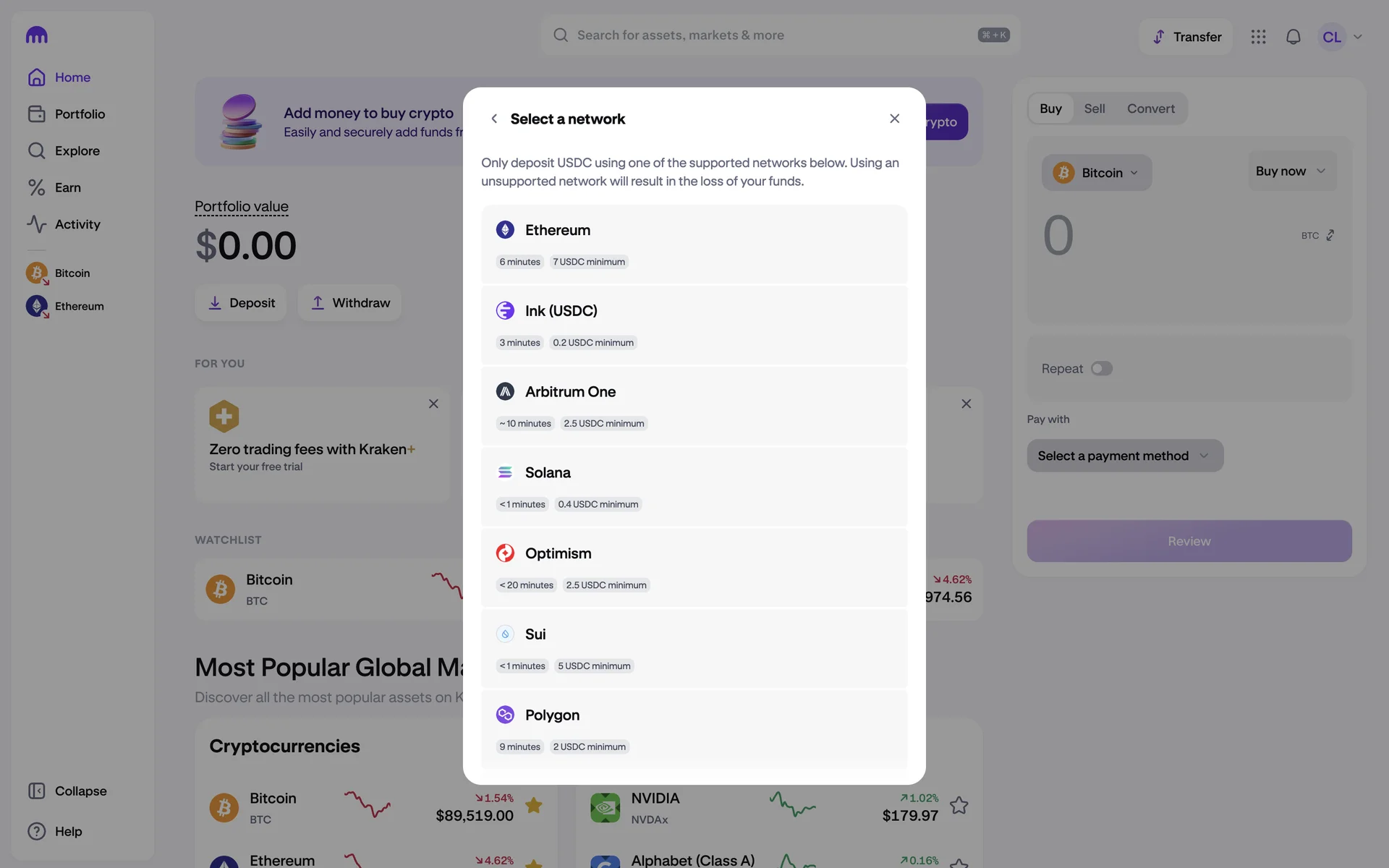Pick the Optimism network option
The width and height of the screenshot is (1389, 868).
(694, 568)
